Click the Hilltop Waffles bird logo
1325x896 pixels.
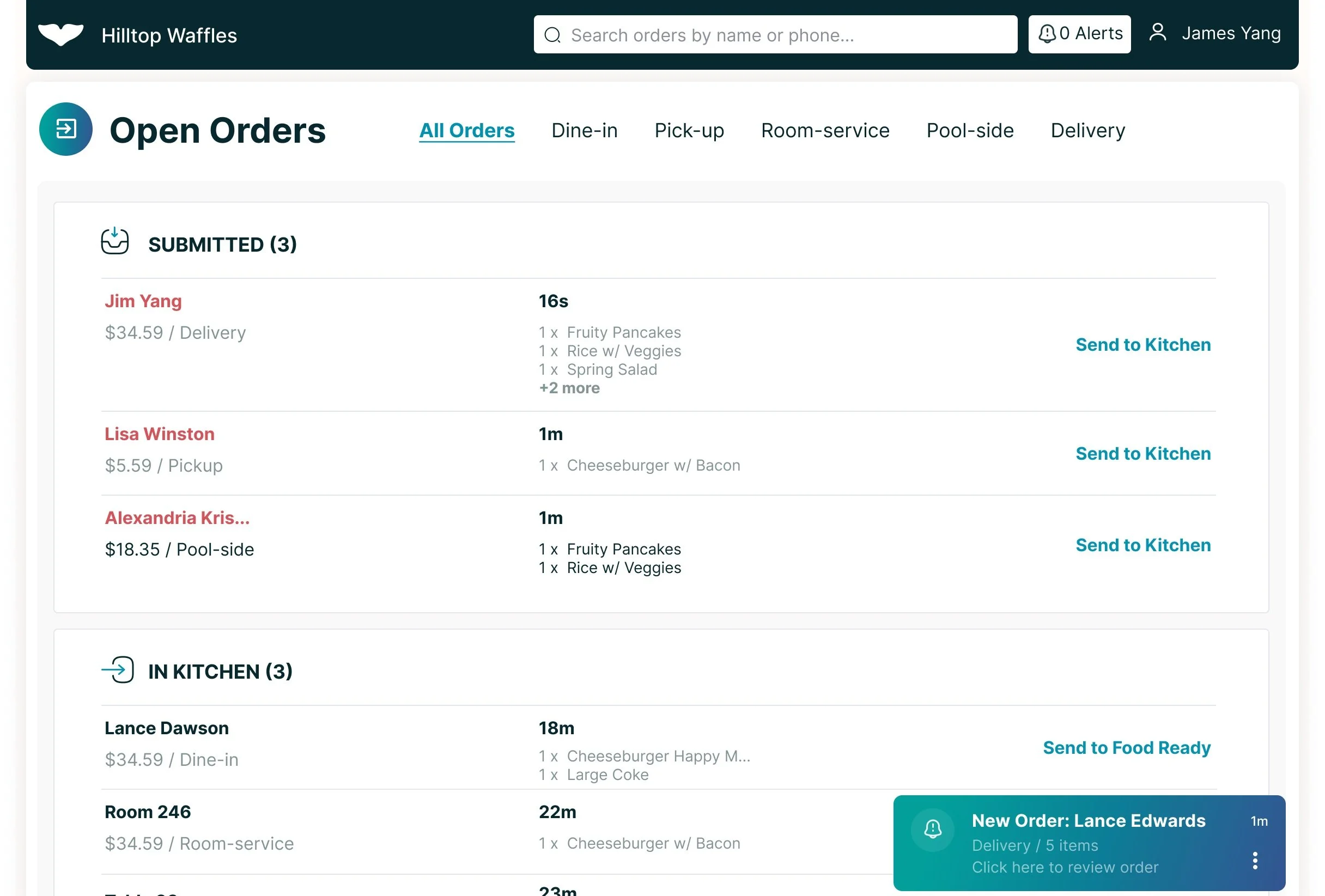(x=60, y=35)
